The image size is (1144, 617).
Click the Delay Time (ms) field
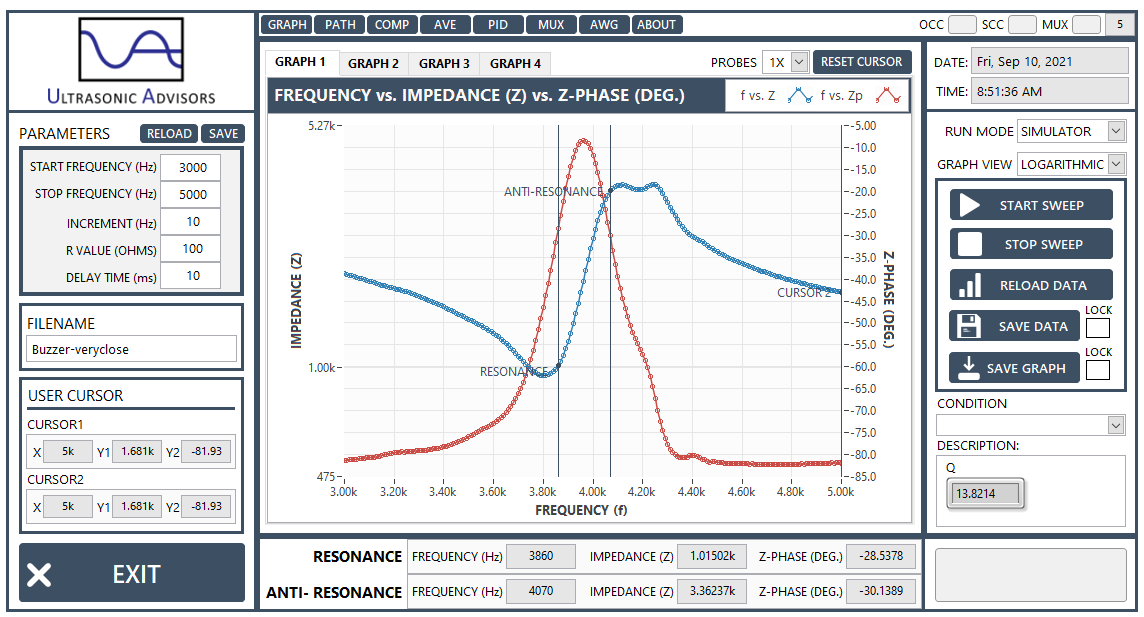[190, 276]
